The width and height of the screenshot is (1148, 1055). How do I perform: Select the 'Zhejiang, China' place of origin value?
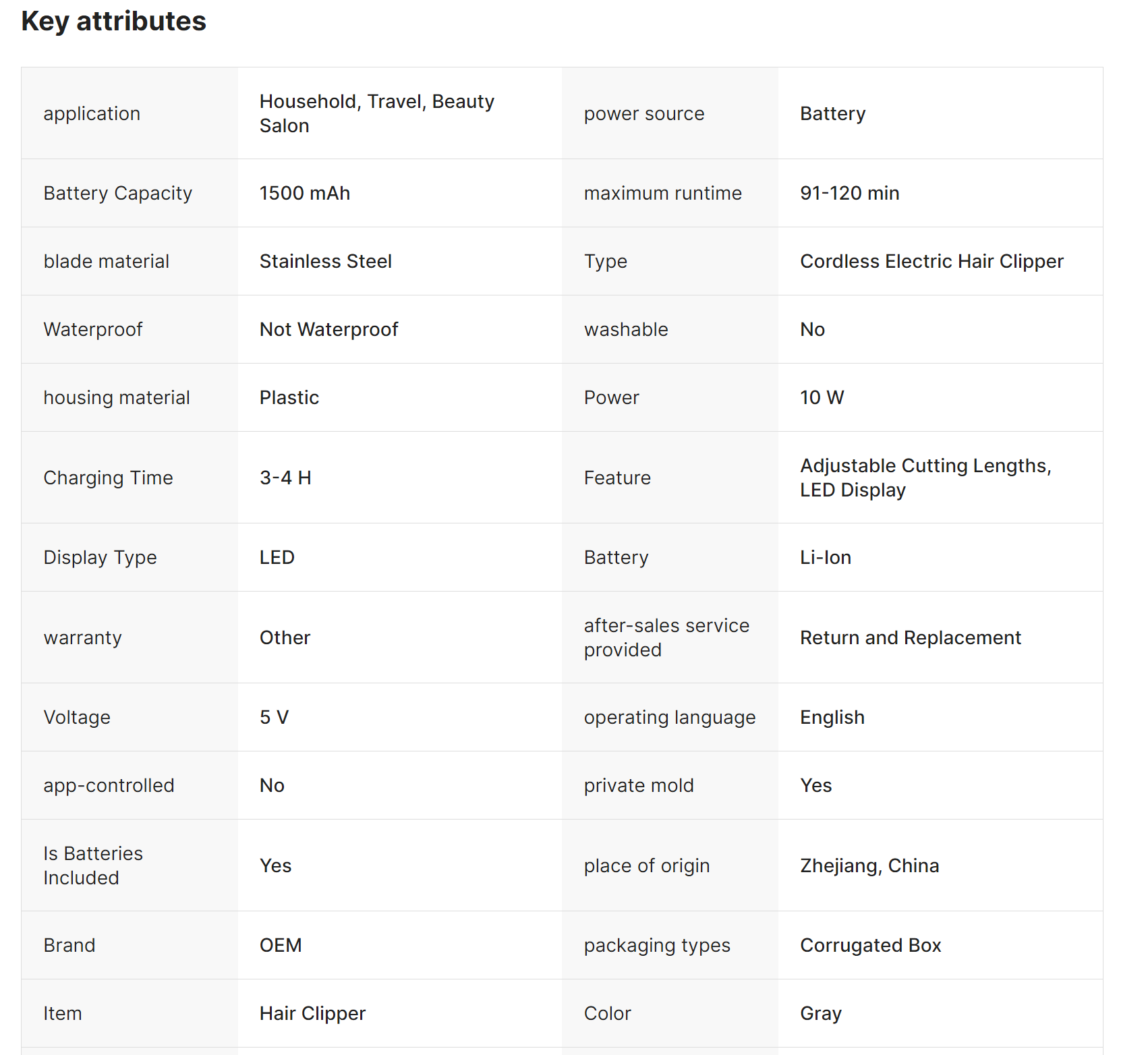pyautogui.click(x=869, y=866)
